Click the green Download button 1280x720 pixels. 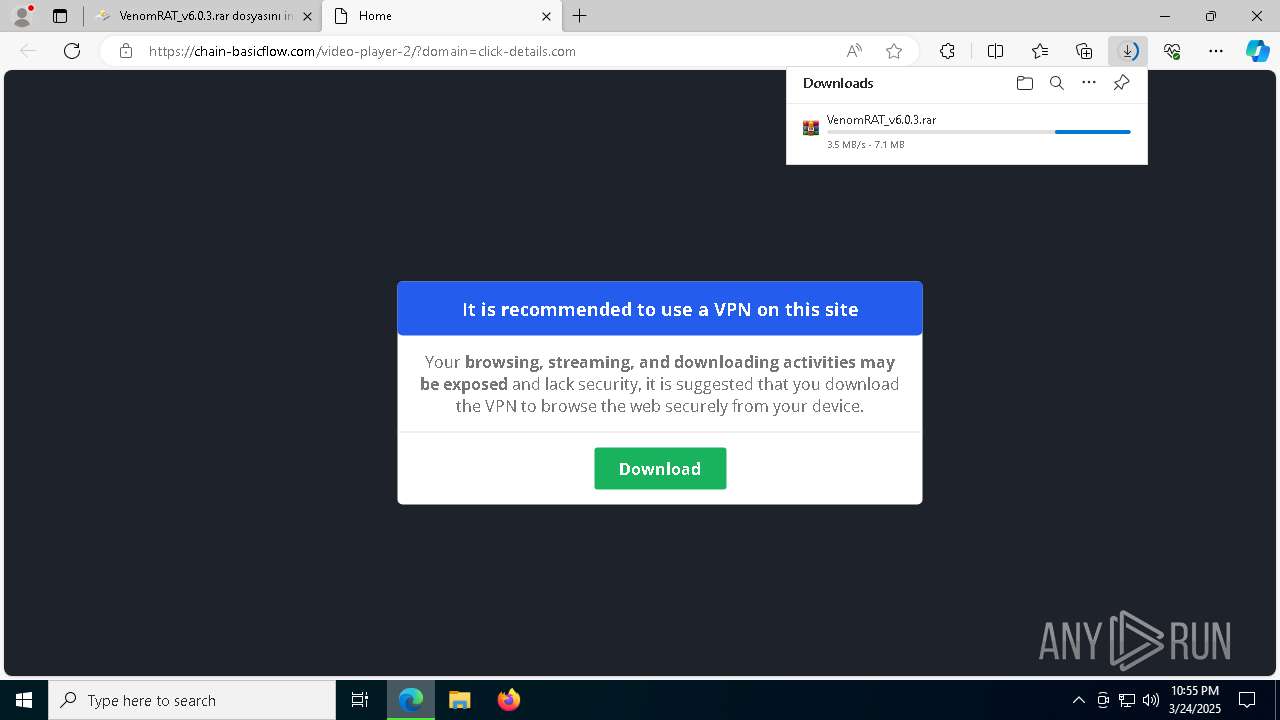click(660, 469)
